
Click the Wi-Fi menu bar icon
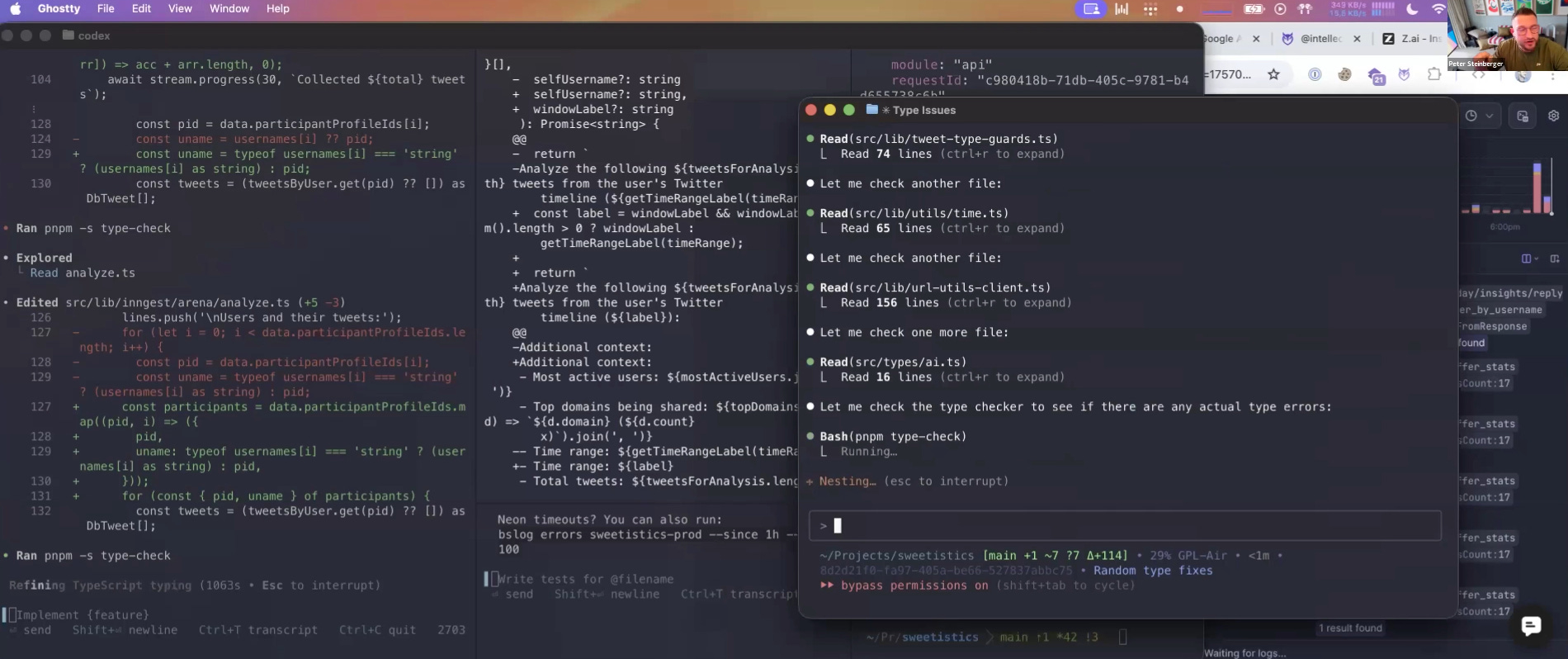[x=1438, y=9]
